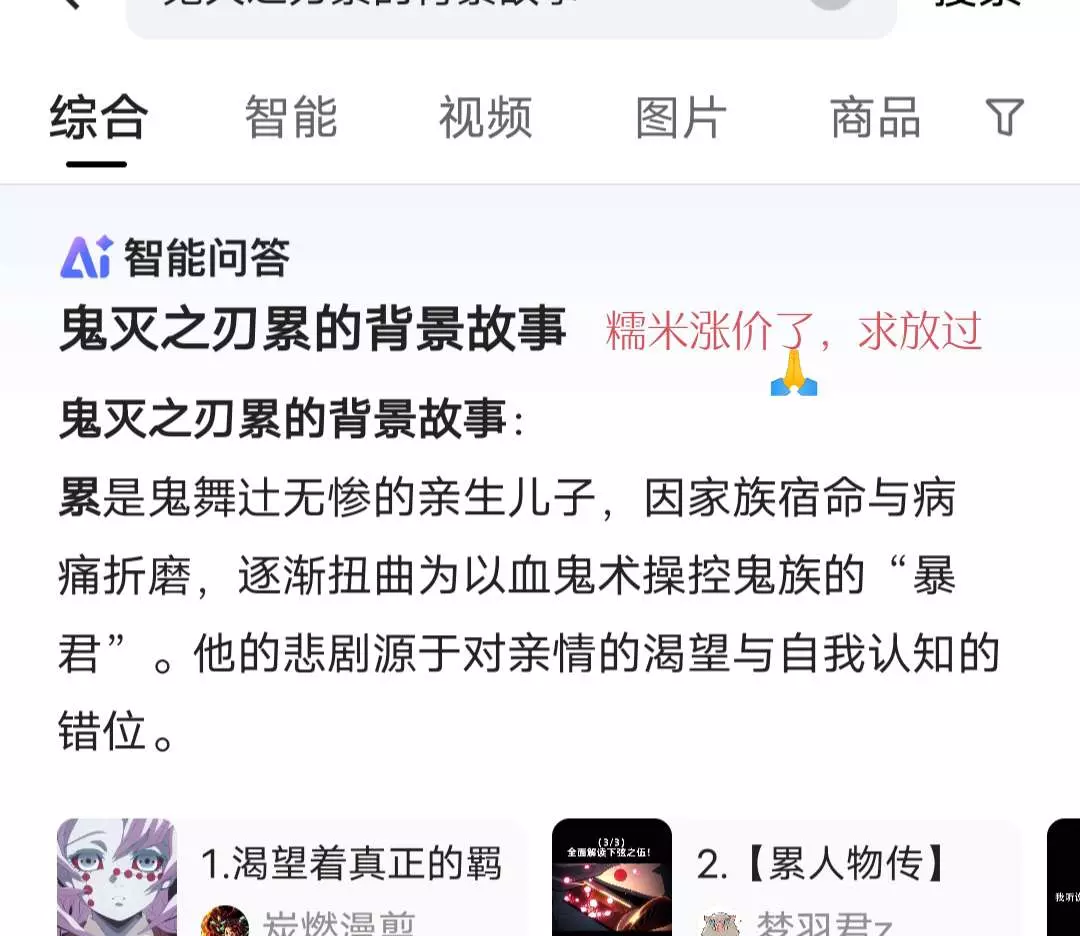Open the Rui character face thumbnail

coord(117,877)
